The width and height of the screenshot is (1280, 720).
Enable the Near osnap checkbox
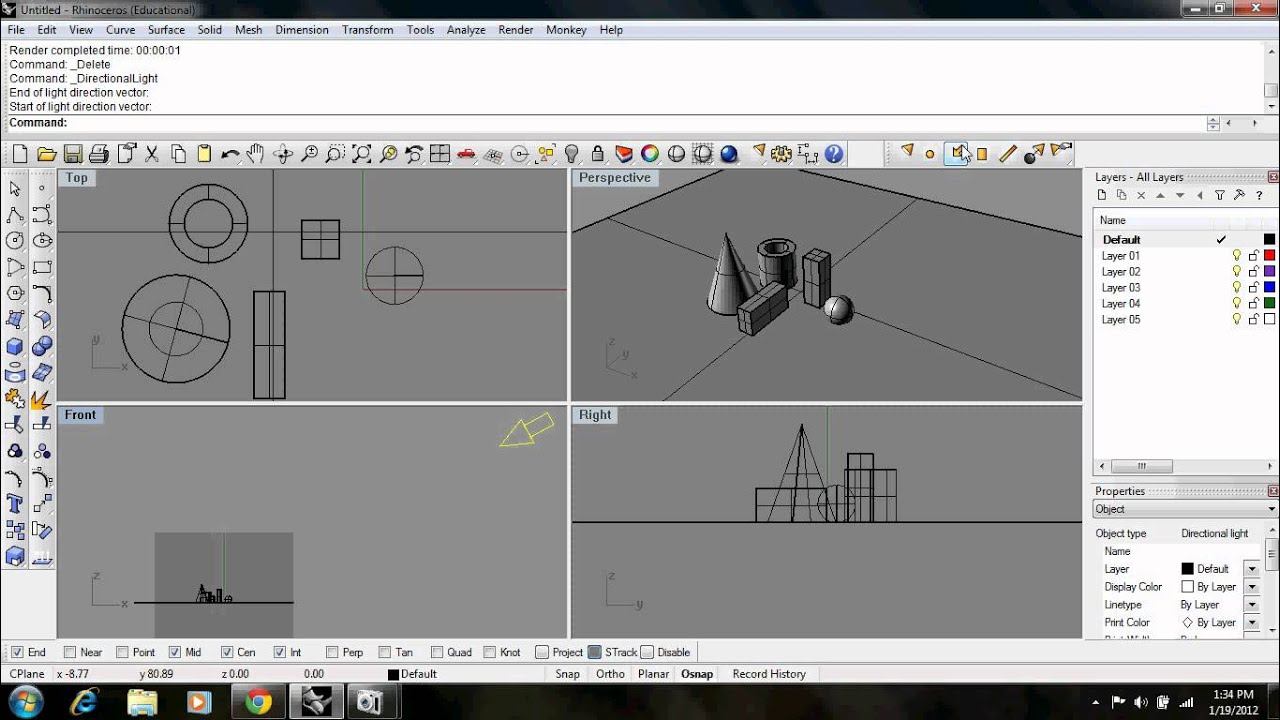[x=69, y=652]
